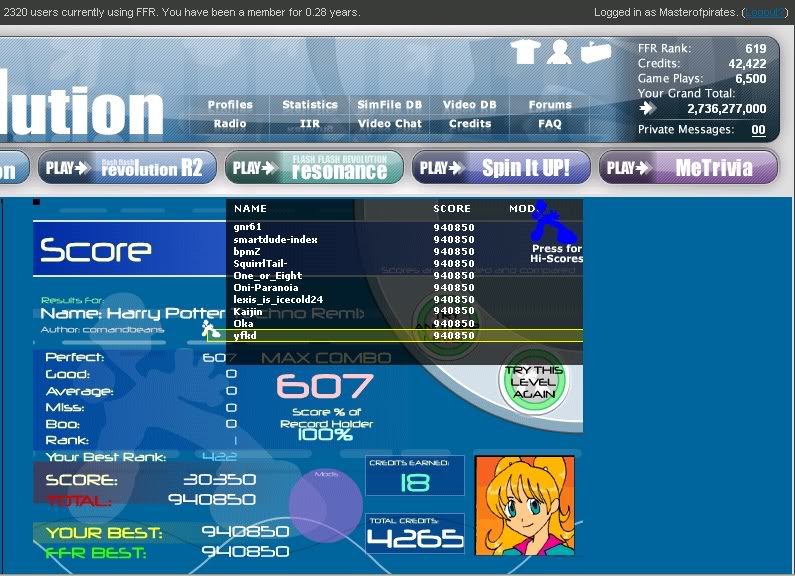Start the MeTrivia game
This screenshot has width=795, height=576.
pyautogui.click(x=689, y=168)
